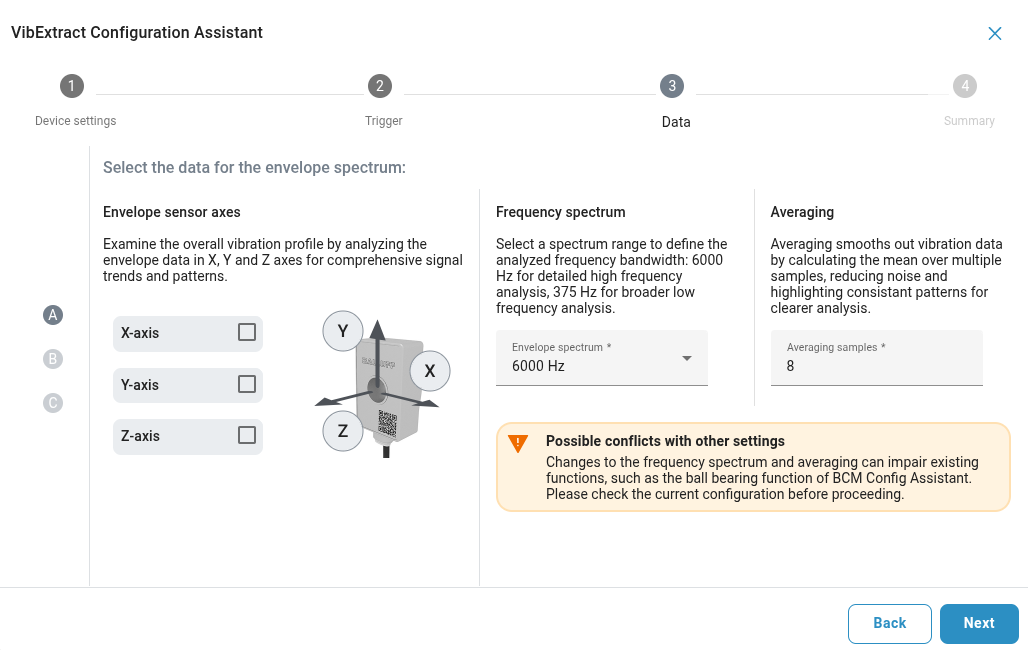This screenshot has width=1028, height=650.
Task: Select step 3 Data circle
Action: (x=672, y=86)
